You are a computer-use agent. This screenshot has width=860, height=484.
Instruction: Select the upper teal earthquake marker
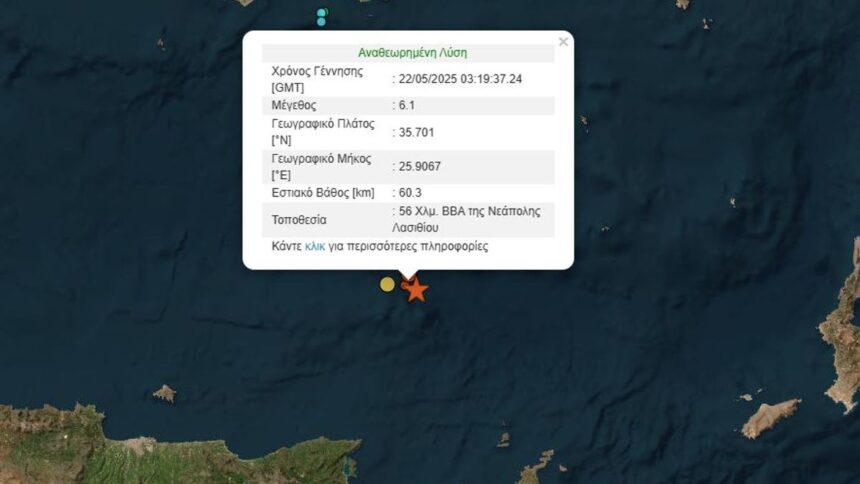[x=322, y=13]
